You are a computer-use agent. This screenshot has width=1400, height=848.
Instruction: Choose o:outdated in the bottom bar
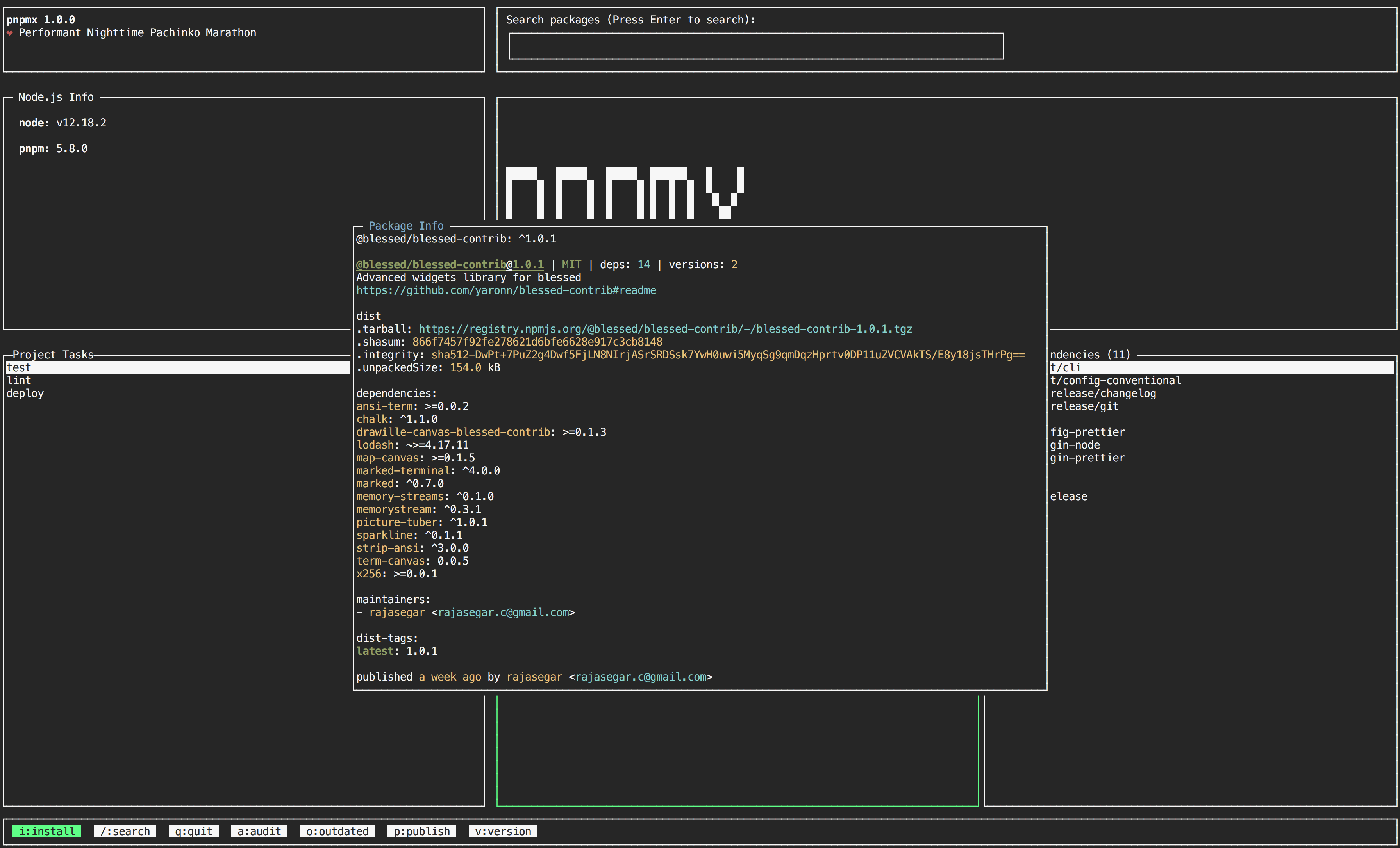point(337,831)
